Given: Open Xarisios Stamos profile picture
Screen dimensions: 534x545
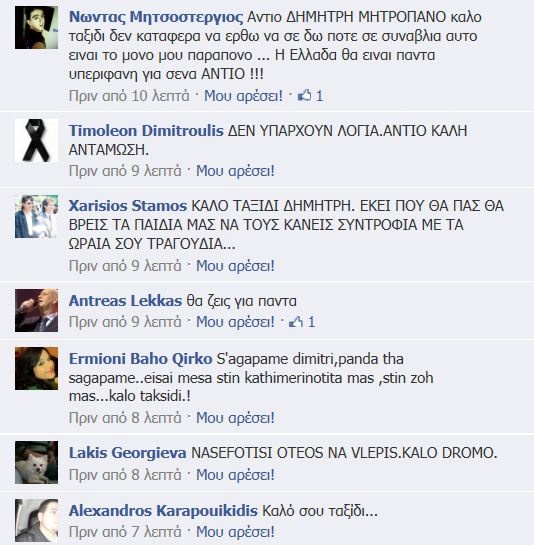Looking at the screenshot, I should point(37,217).
